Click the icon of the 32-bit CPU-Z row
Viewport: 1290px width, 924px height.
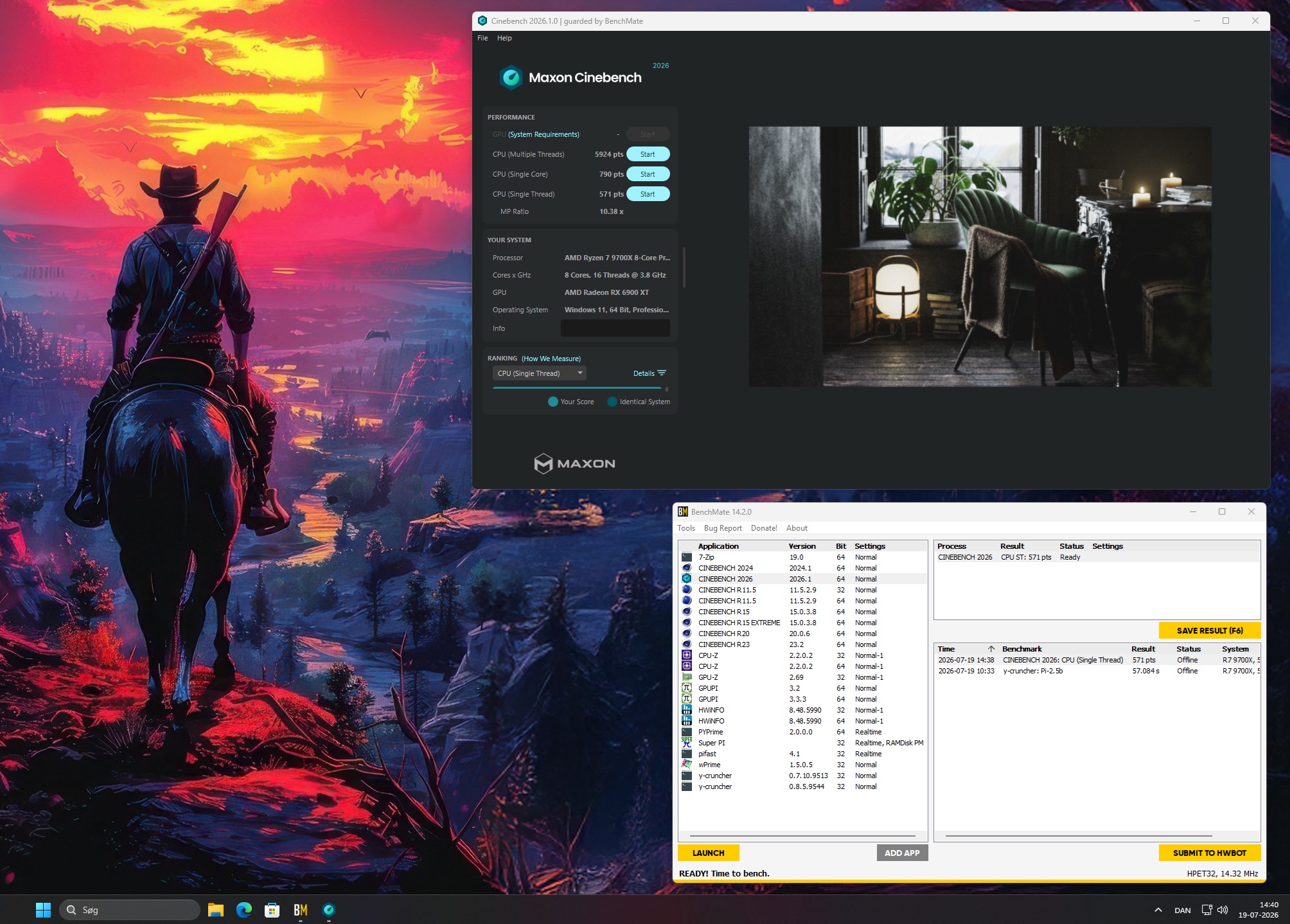pyautogui.click(x=687, y=655)
